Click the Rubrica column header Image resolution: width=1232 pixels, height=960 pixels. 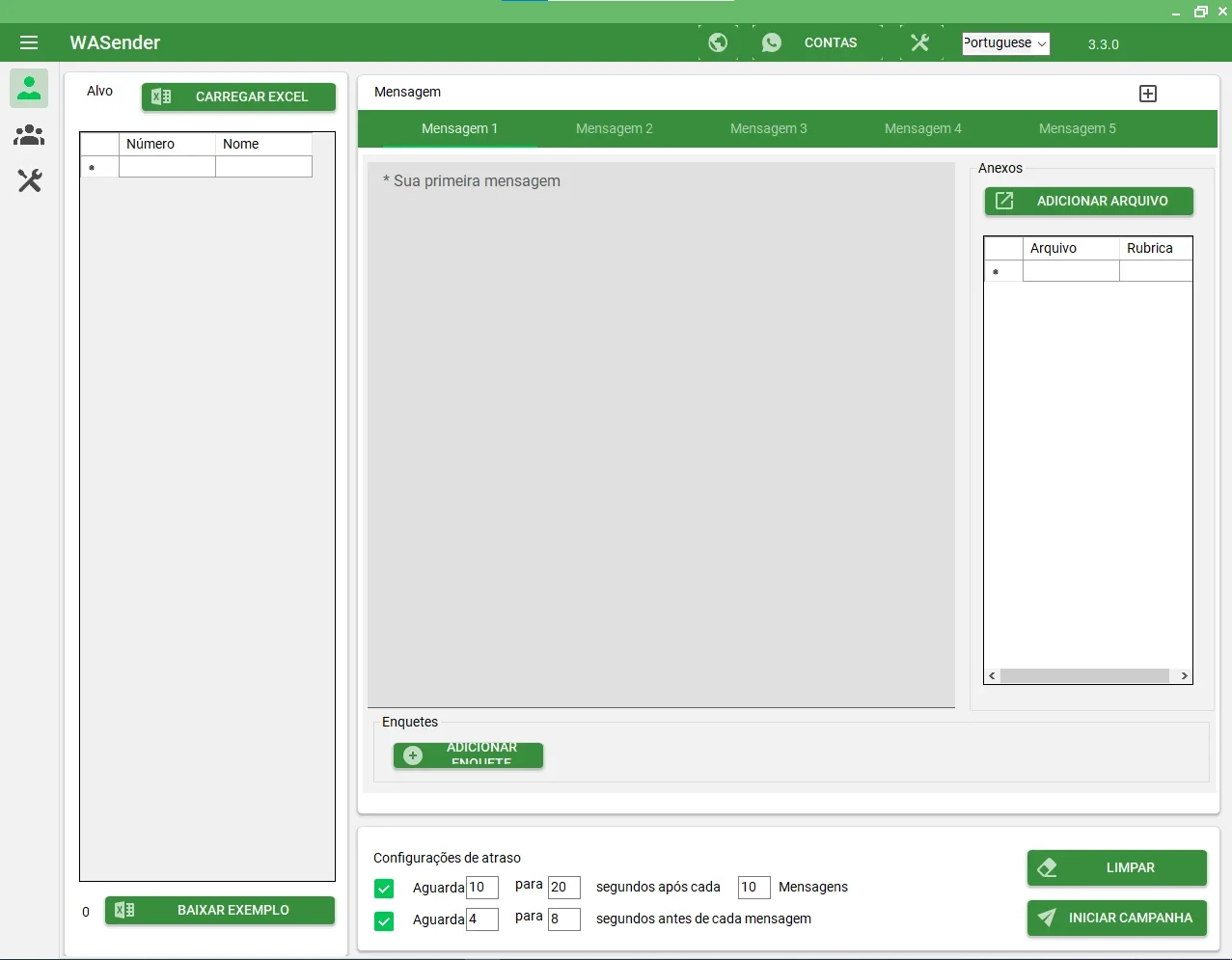click(x=1156, y=248)
